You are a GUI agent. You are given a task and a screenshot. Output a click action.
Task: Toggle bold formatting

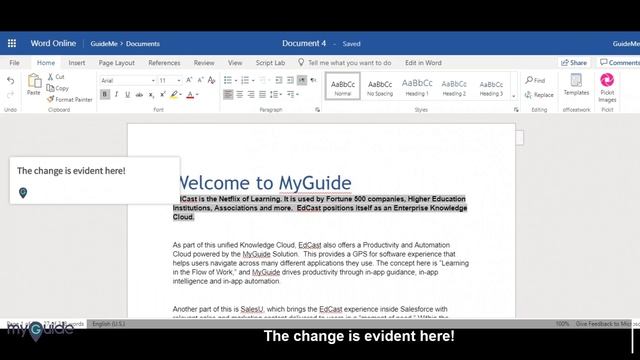pos(105,95)
